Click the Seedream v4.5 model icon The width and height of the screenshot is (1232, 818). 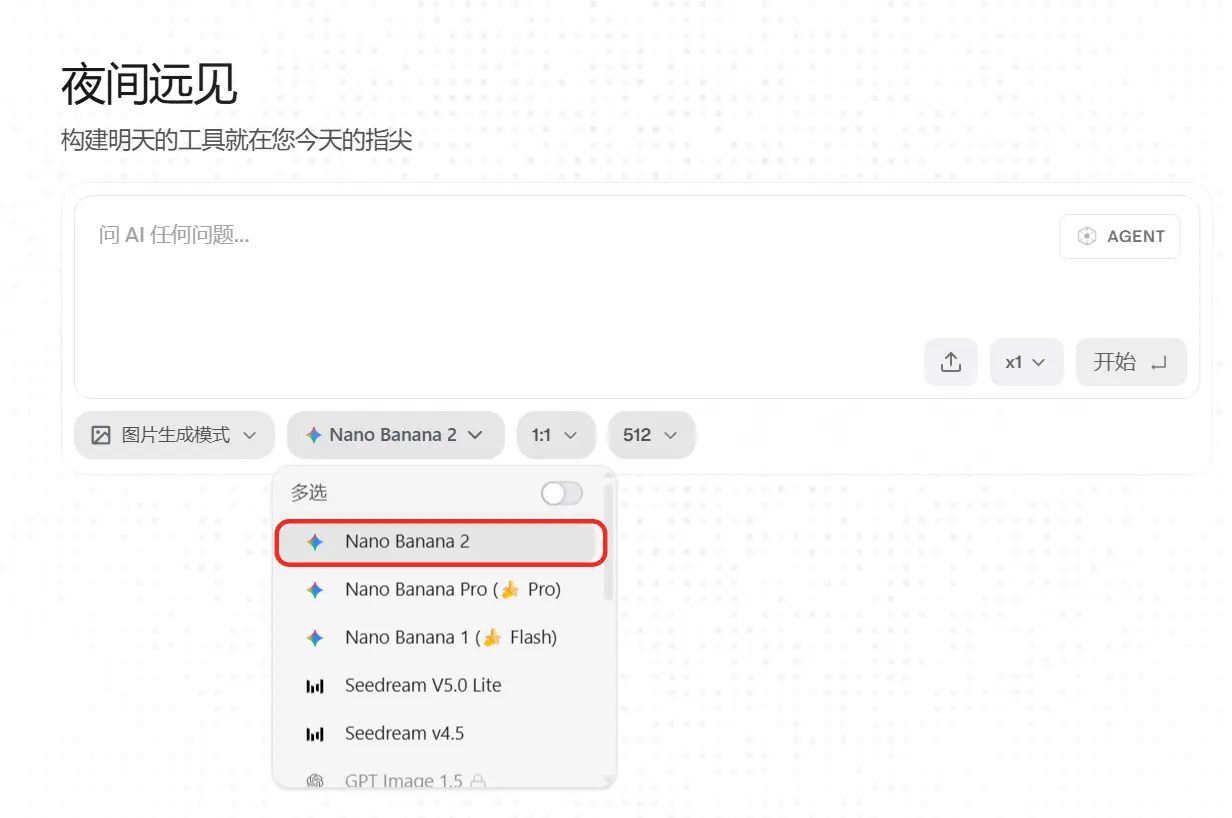click(316, 733)
